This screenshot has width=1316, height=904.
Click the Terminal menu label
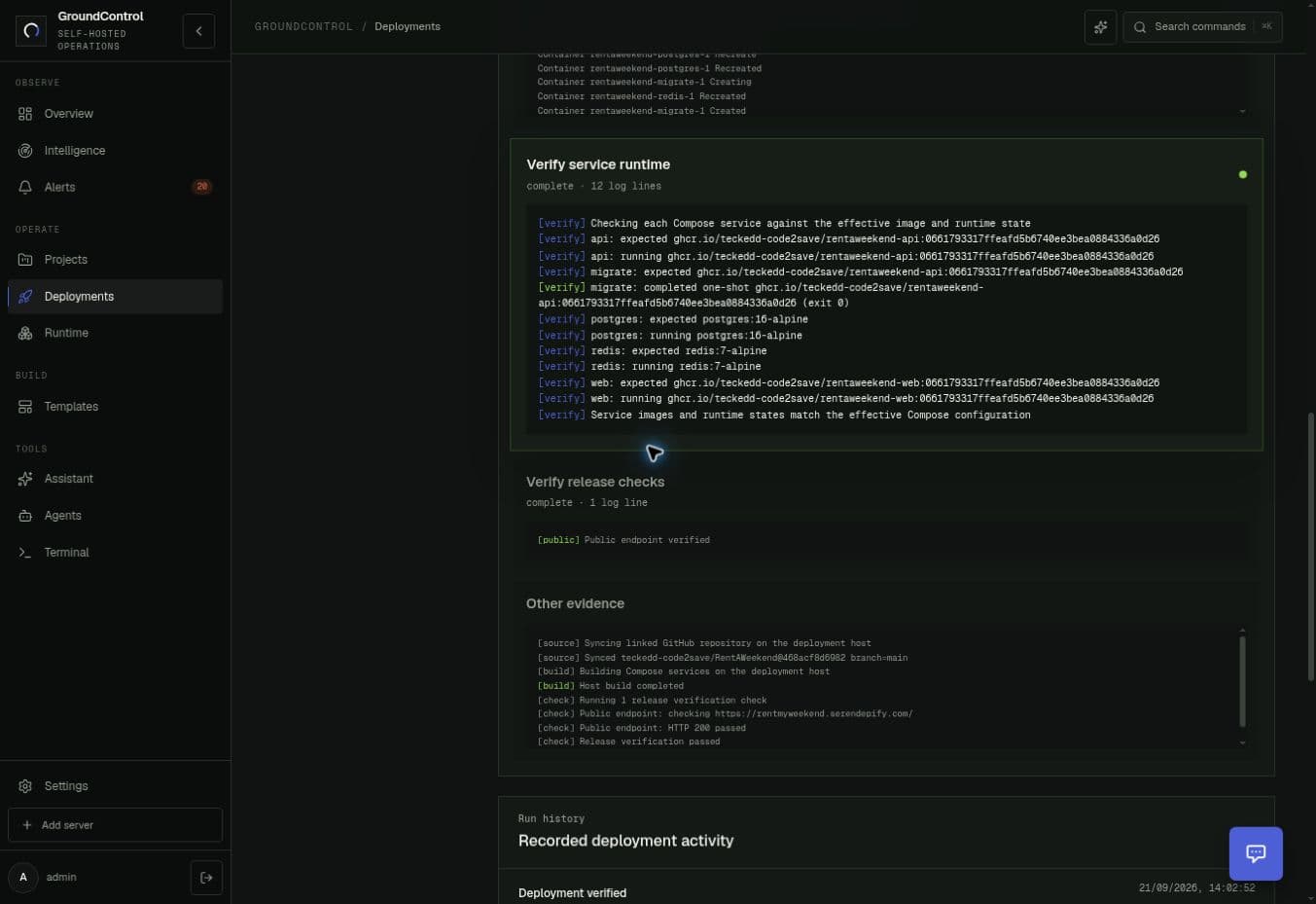(66, 553)
